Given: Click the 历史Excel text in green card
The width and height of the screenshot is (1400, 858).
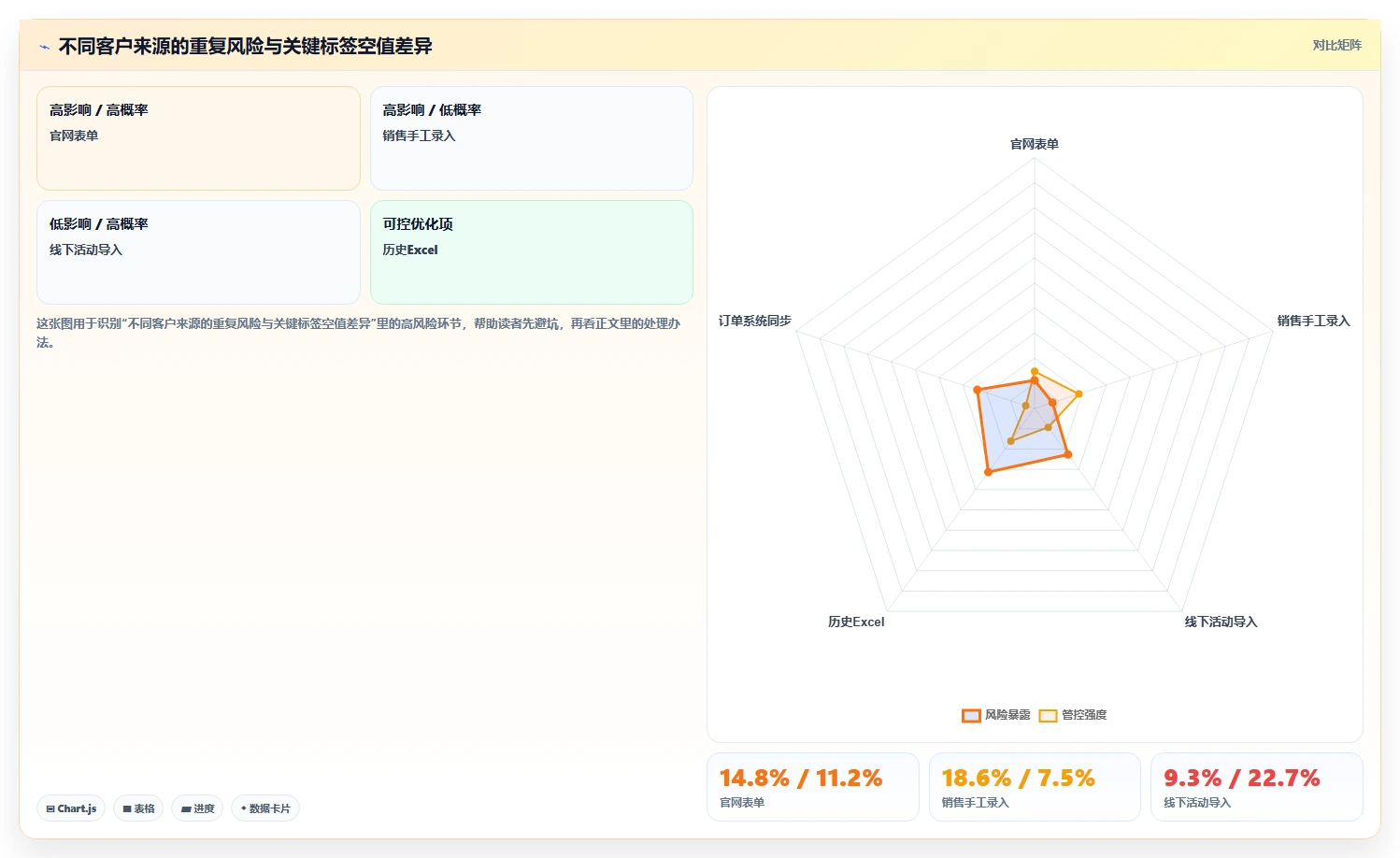Looking at the screenshot, I should pos(410,250).
